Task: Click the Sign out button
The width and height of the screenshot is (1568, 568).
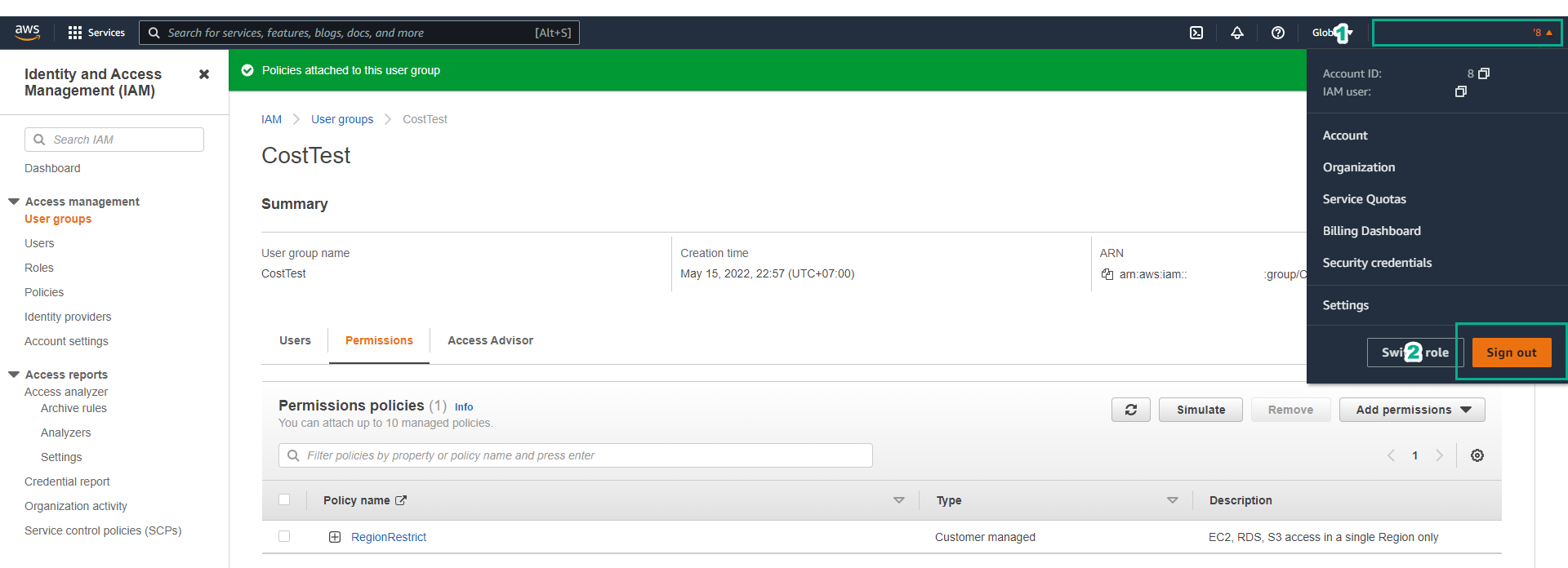Action: click(x=1512, y=353)
